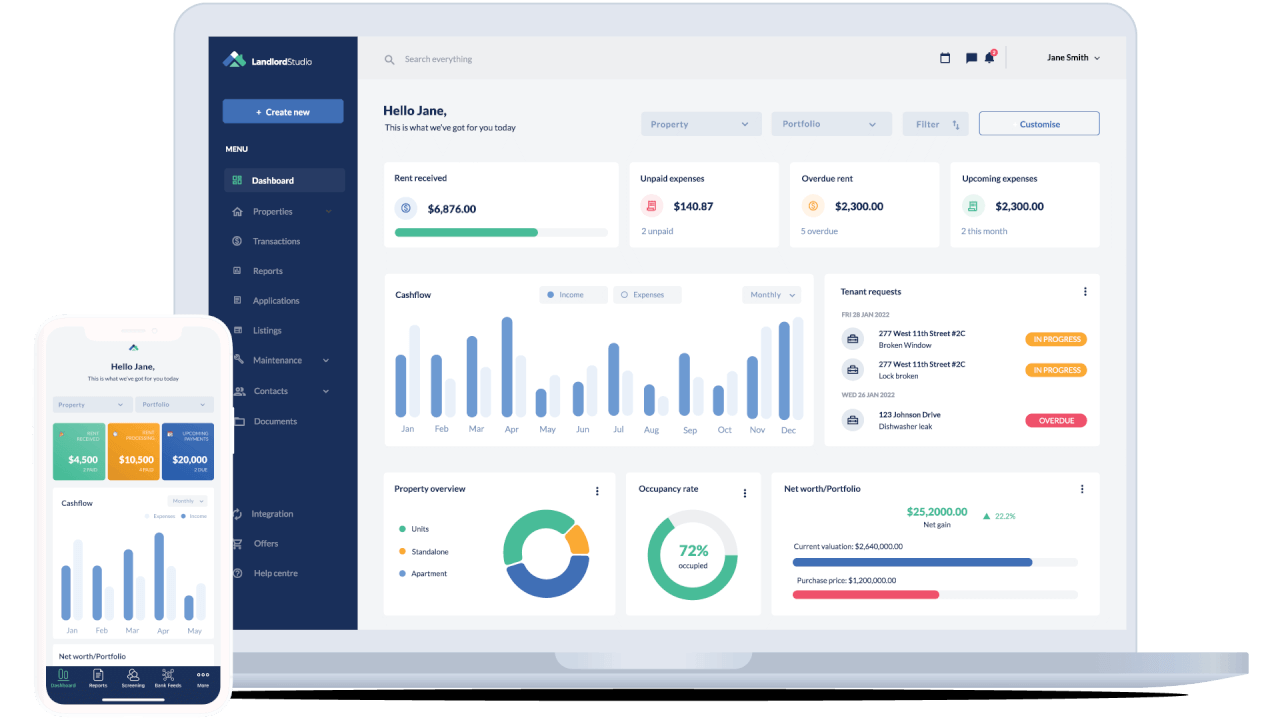The width and height of the screenshot is (1280, 720).
Task: Open the calendar icon in the top bar
Action: tap(944, 57)
